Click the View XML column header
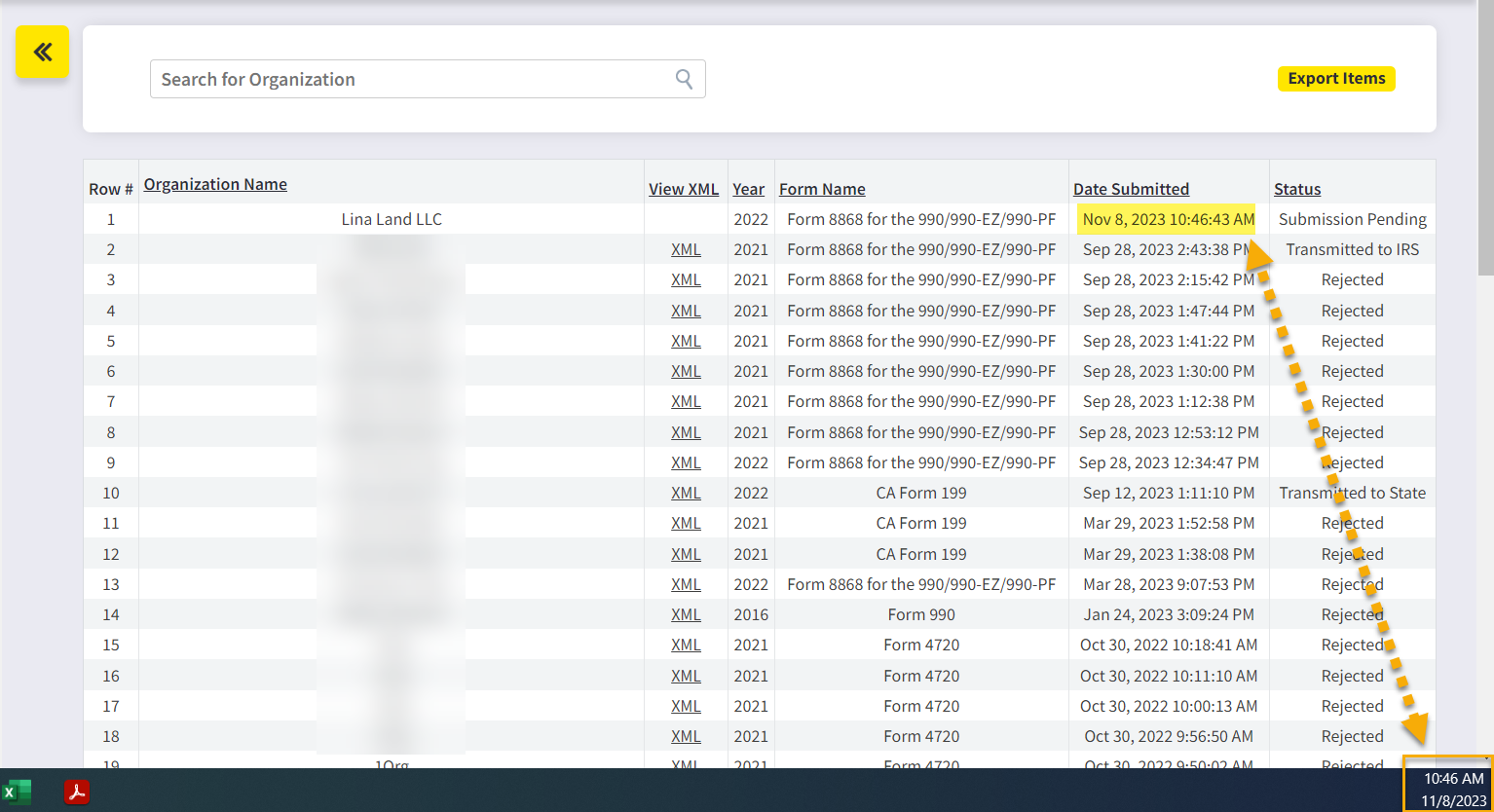The image size is (1494, 812). click(684, 189)
